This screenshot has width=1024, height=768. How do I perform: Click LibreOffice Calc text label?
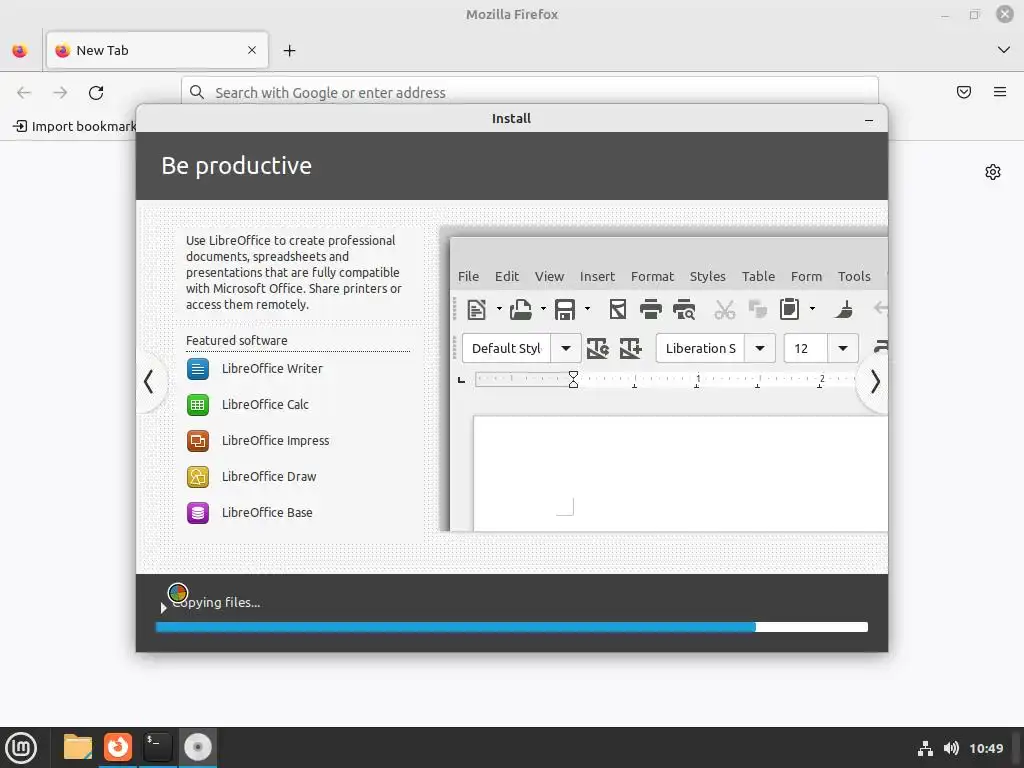point(265,404)
